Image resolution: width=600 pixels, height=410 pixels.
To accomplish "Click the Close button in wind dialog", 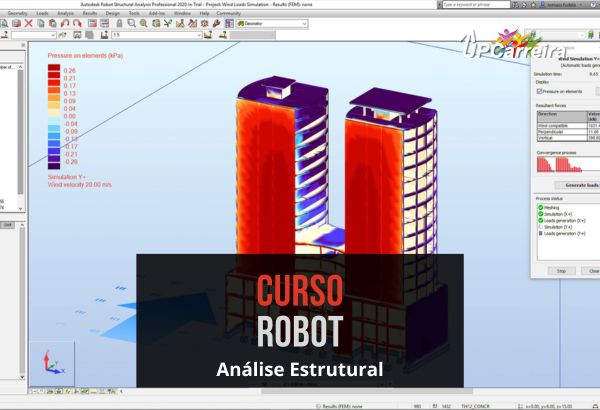I will [591, 271].
